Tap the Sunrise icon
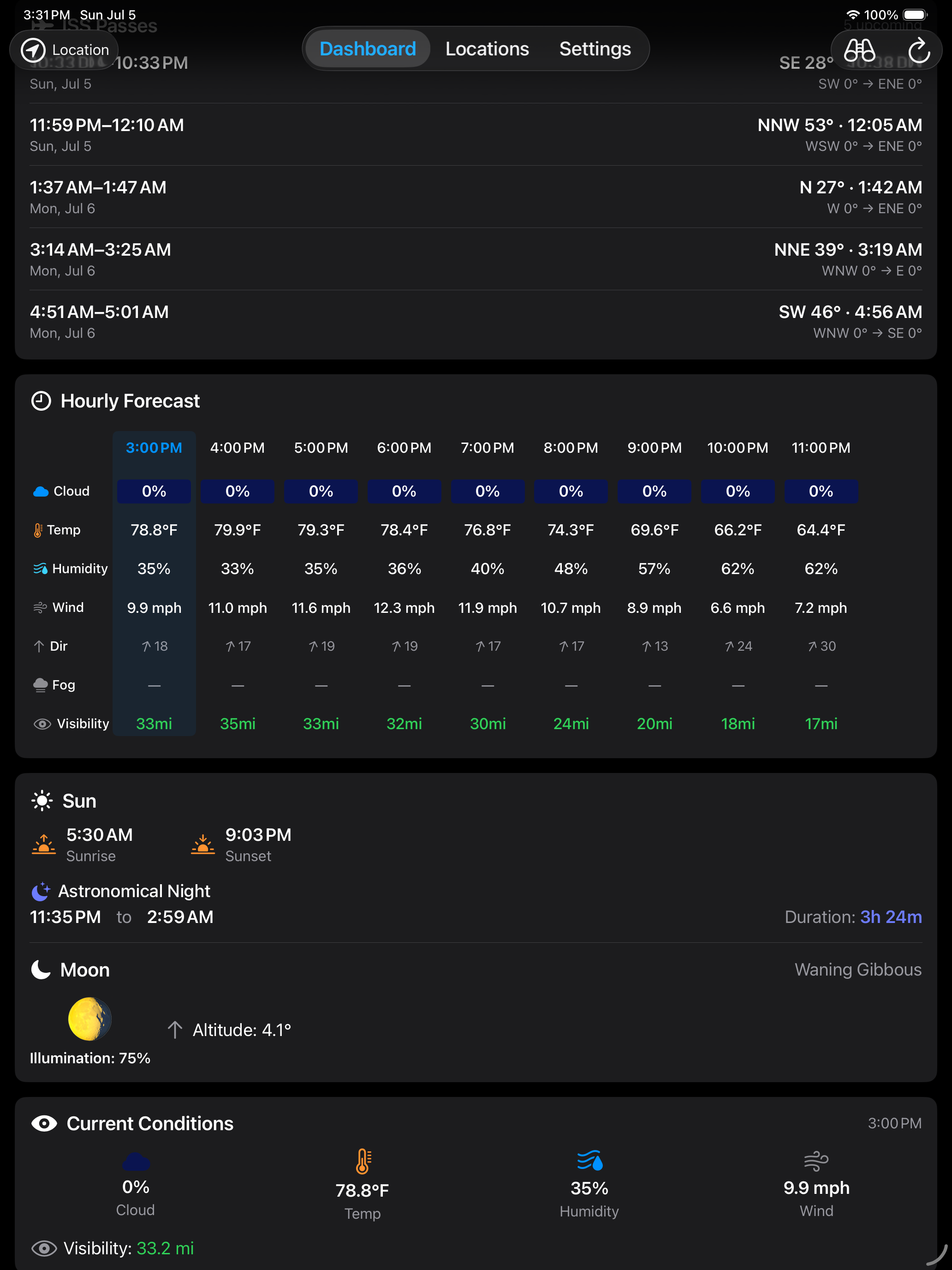Screen dimensions: 952x1270 point(44,845)
